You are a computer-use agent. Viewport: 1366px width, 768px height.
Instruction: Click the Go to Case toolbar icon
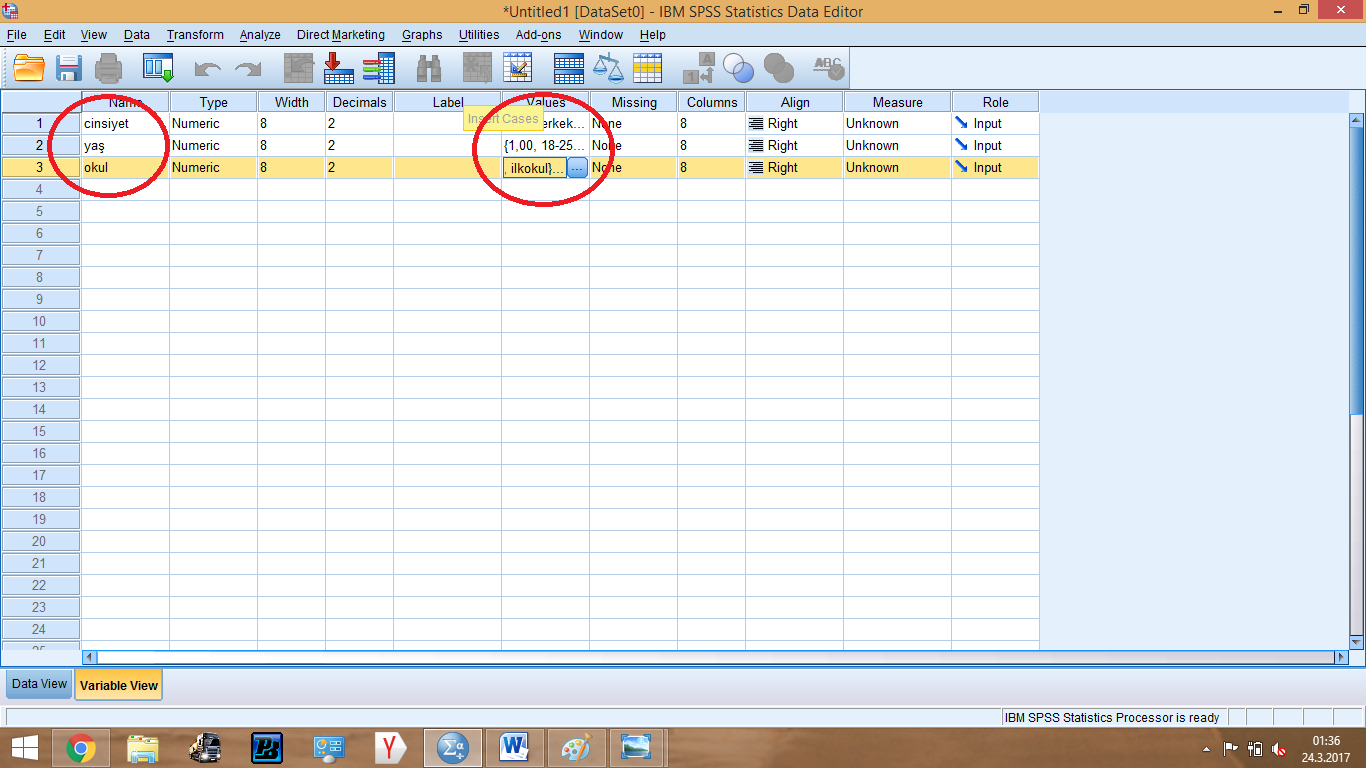pos(299,68)
